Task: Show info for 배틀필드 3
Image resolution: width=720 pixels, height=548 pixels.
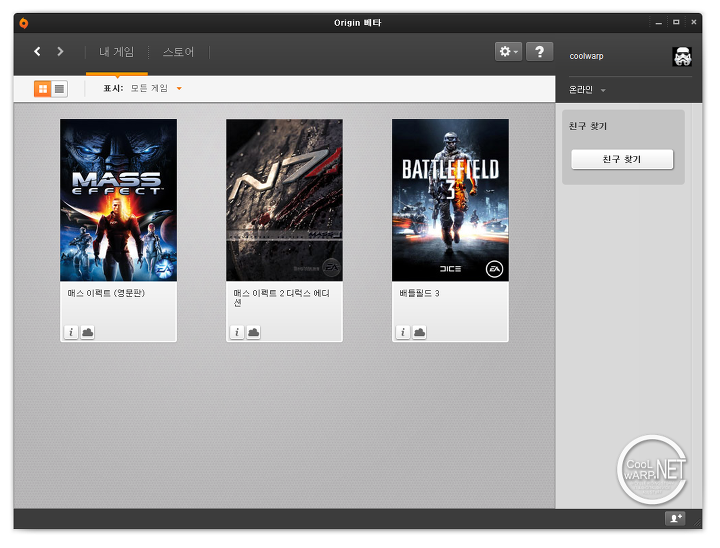Action: pos(403,332)
